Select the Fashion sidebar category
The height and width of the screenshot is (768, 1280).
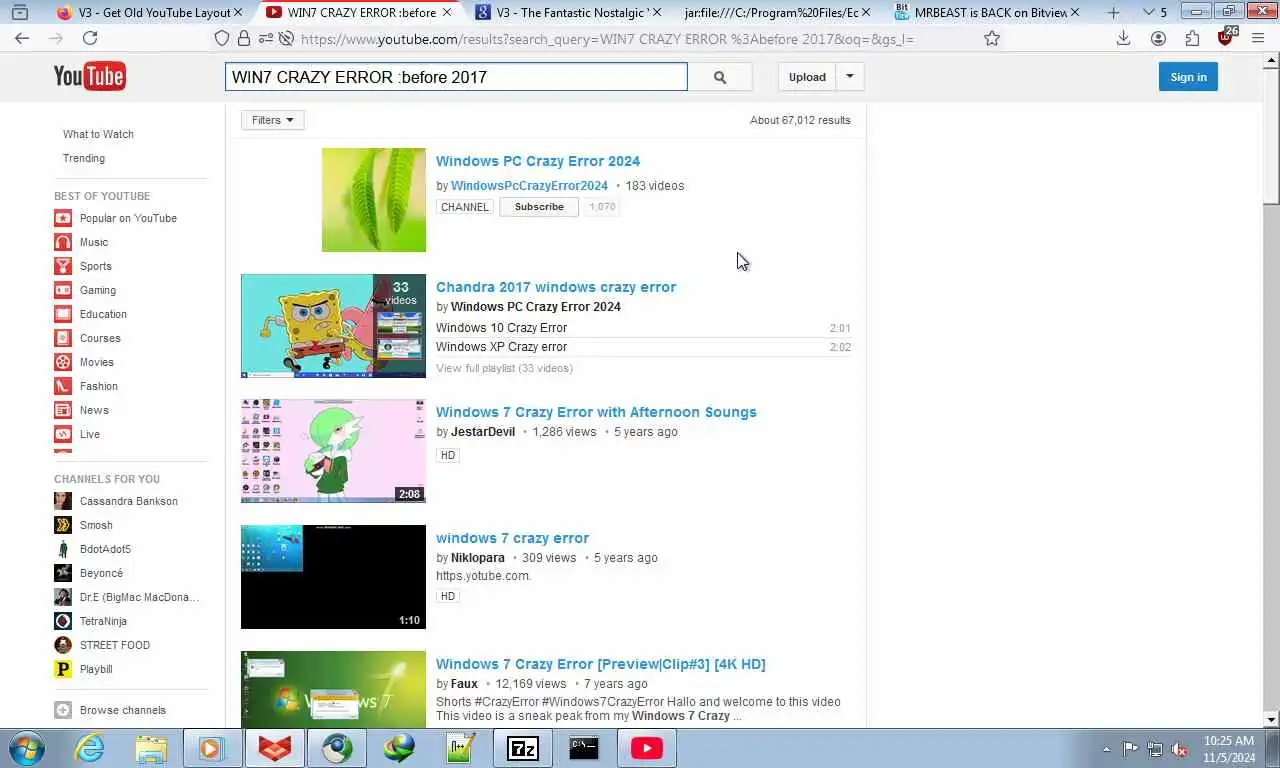(99, 386)
